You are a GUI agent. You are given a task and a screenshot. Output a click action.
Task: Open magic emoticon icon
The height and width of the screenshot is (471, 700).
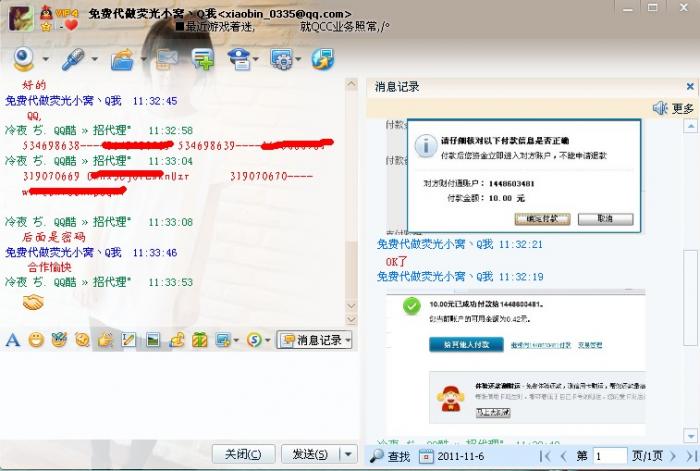(x=59, y=340)
